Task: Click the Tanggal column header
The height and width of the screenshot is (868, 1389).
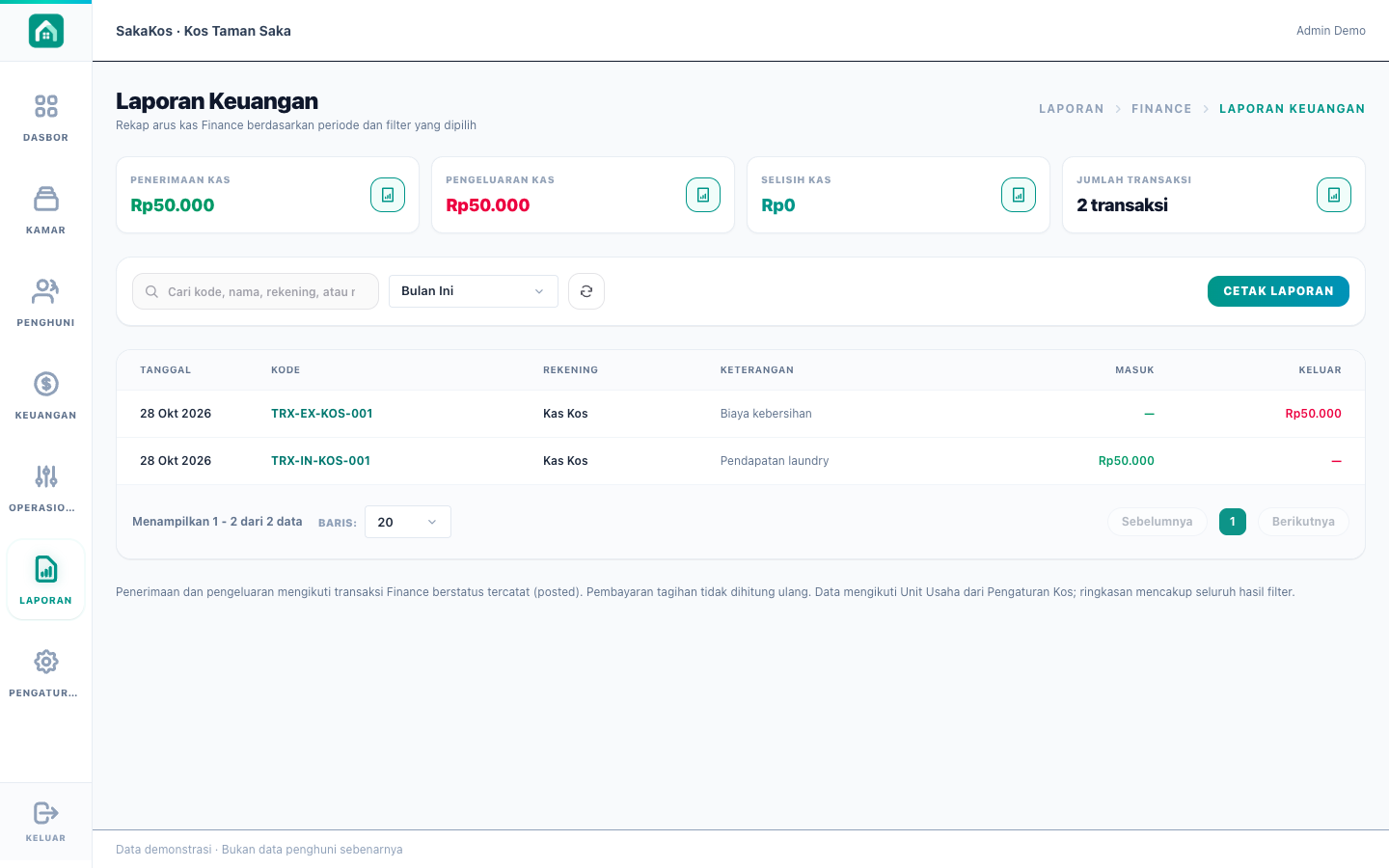Action: [165, 370]
